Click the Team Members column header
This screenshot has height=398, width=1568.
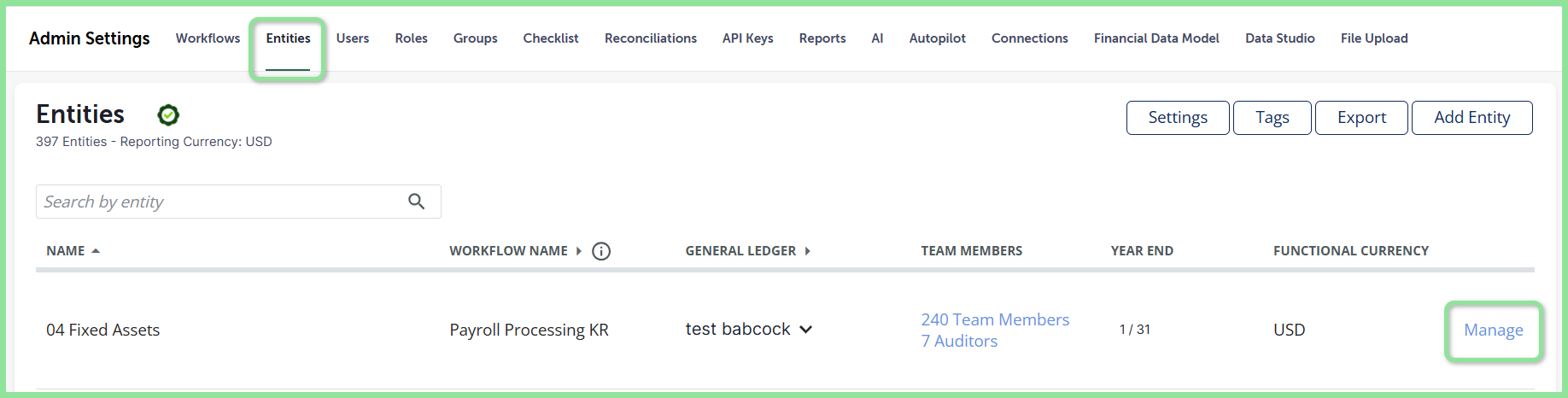click(x=971, y=251)
